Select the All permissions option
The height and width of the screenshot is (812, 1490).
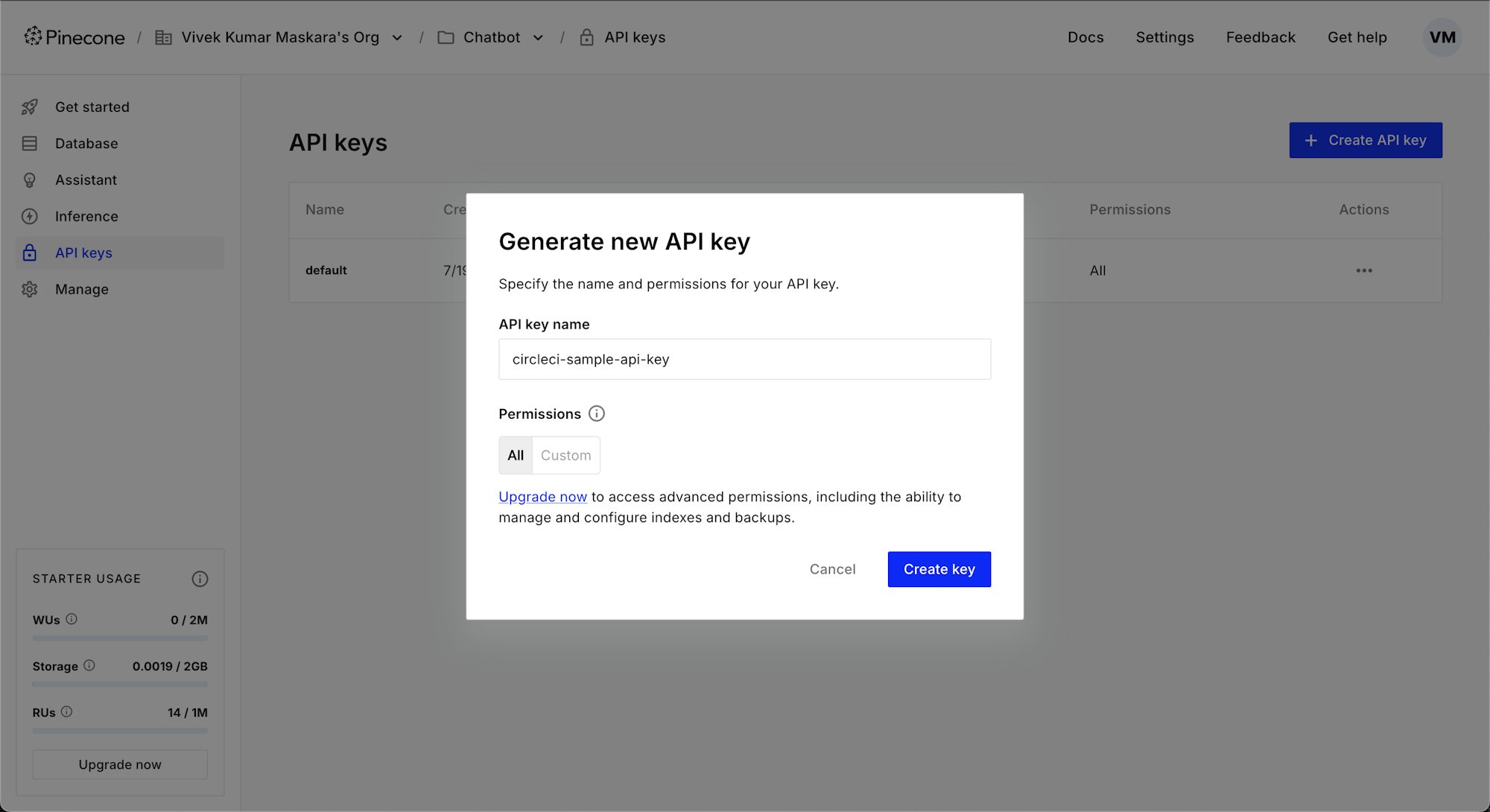pos(515,455)
